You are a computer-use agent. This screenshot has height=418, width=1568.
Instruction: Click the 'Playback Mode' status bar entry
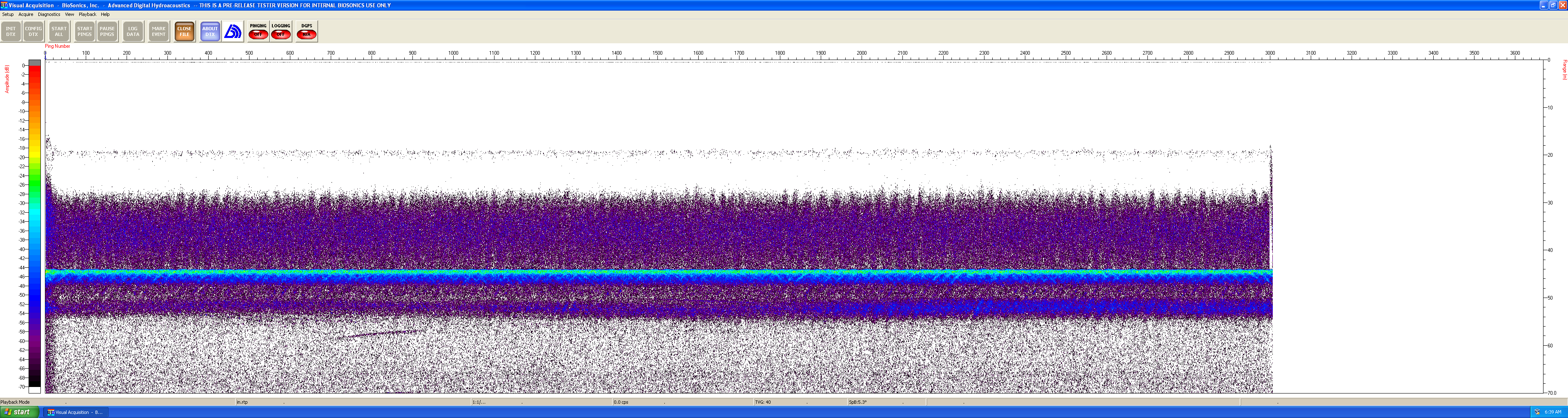(x=15, y=402)
